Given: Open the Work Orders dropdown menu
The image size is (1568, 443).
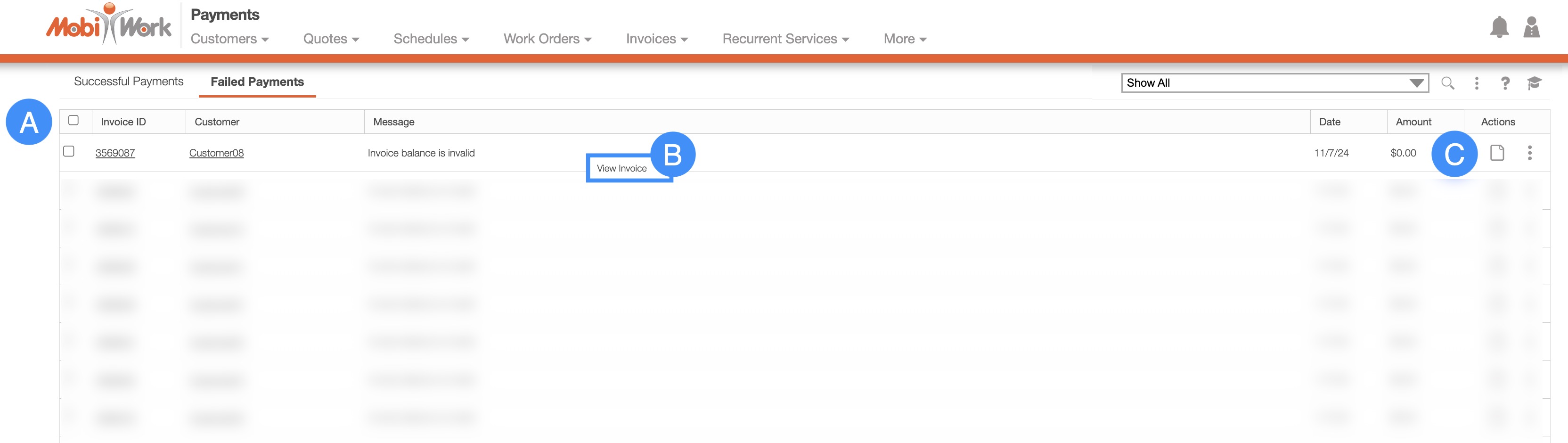Looking at the screenshot, I should click(x=547, y=39).
